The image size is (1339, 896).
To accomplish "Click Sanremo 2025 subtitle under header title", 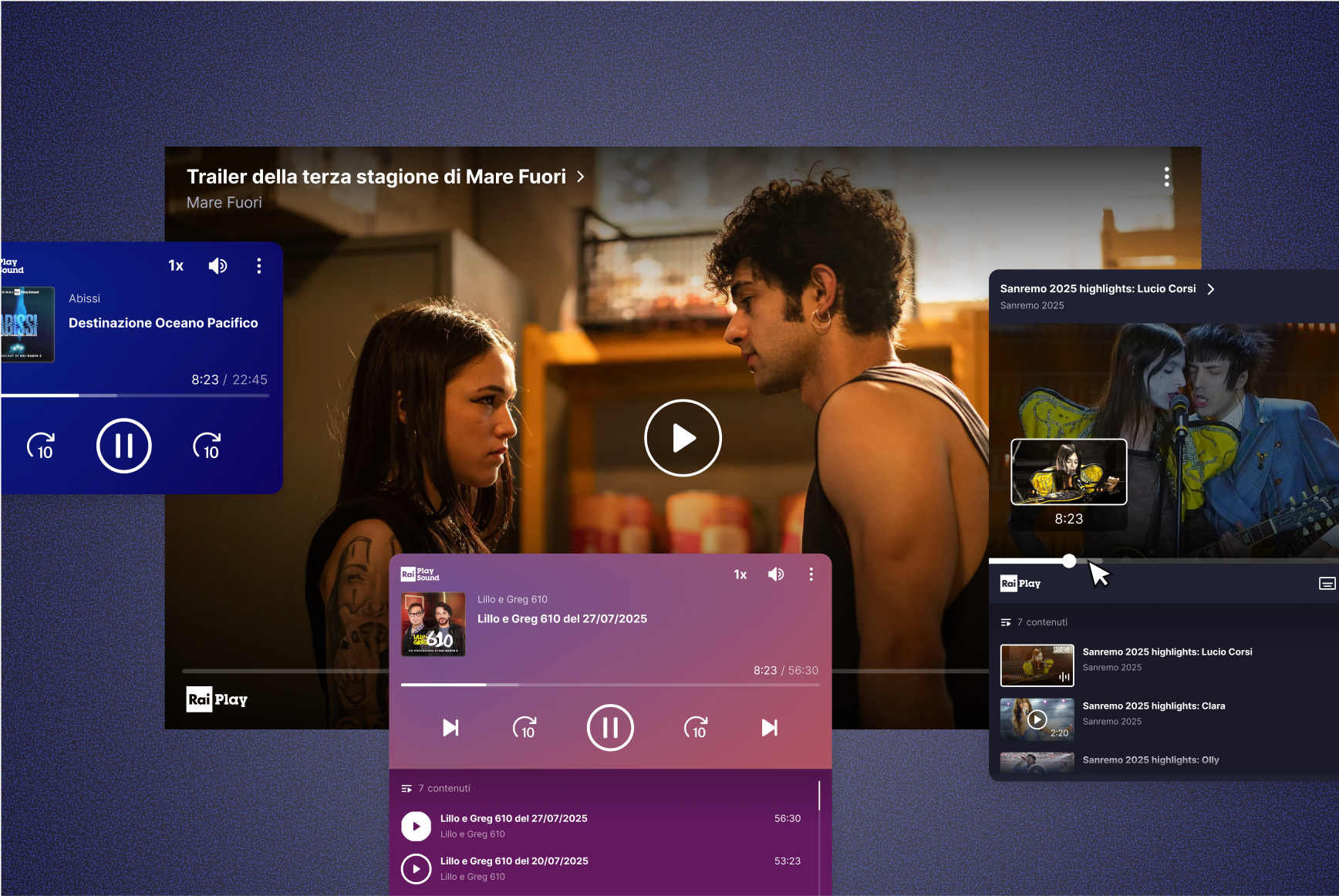I will coord(1032,305).
